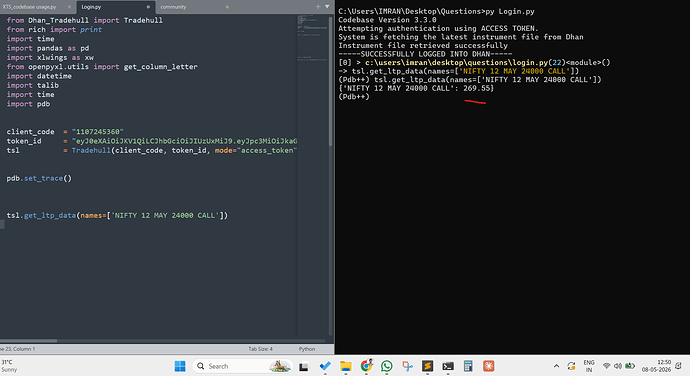Click 'SUCCESSFULLY LOGGED INTO DHAN' terminal line
Viewport: 690px width, 376px height.
click(x=425, y=54)
